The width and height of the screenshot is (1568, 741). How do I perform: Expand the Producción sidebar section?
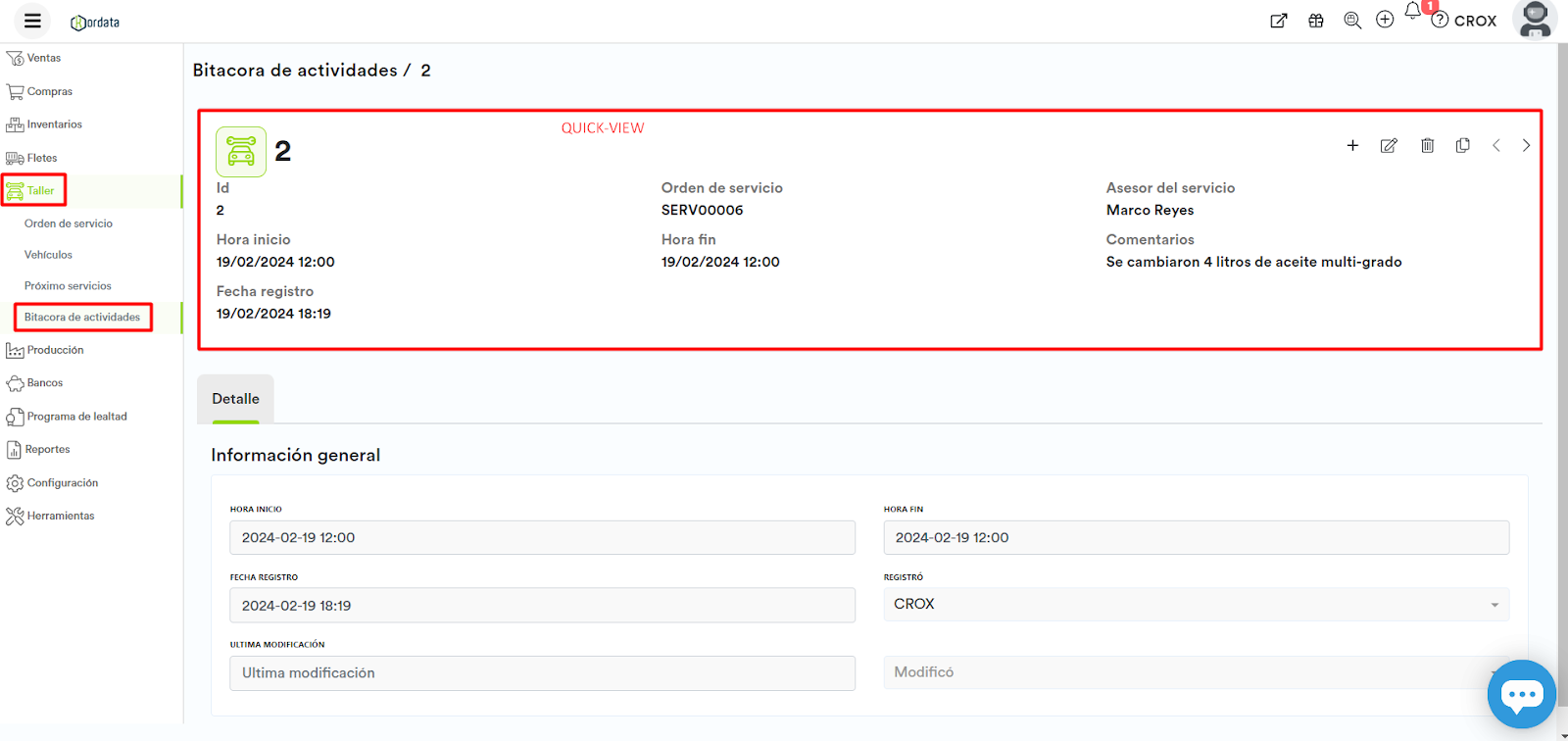[55, 350]
